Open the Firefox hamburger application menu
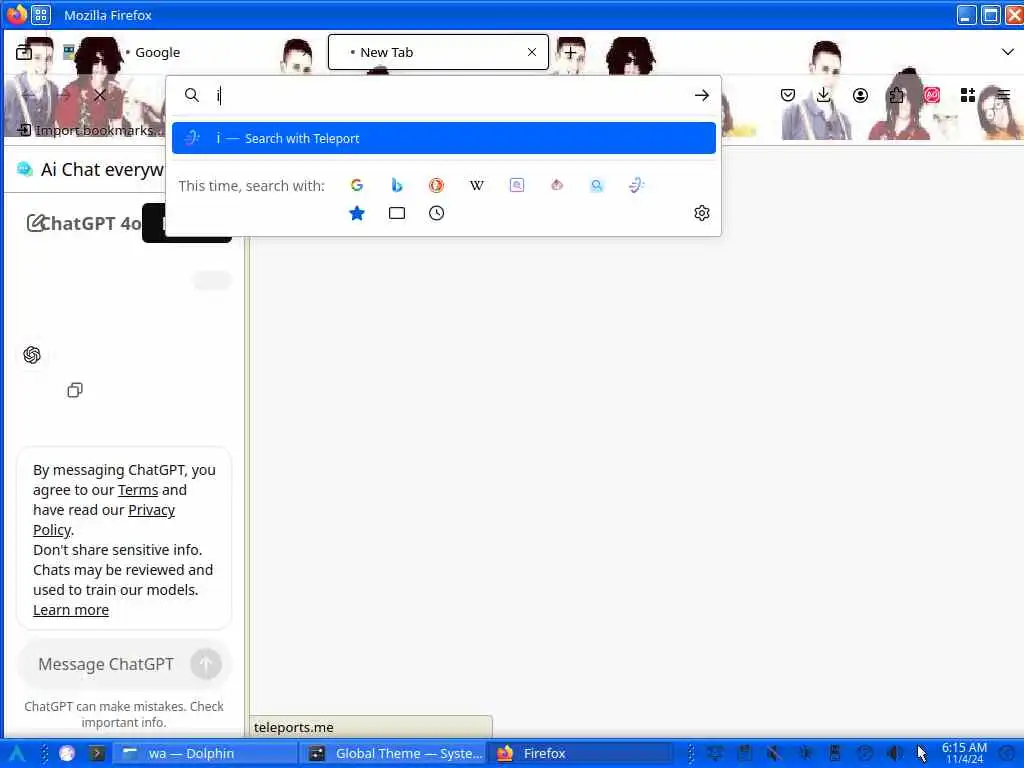This screenshot has width=1024, height=768. [x=1004, y=95]
